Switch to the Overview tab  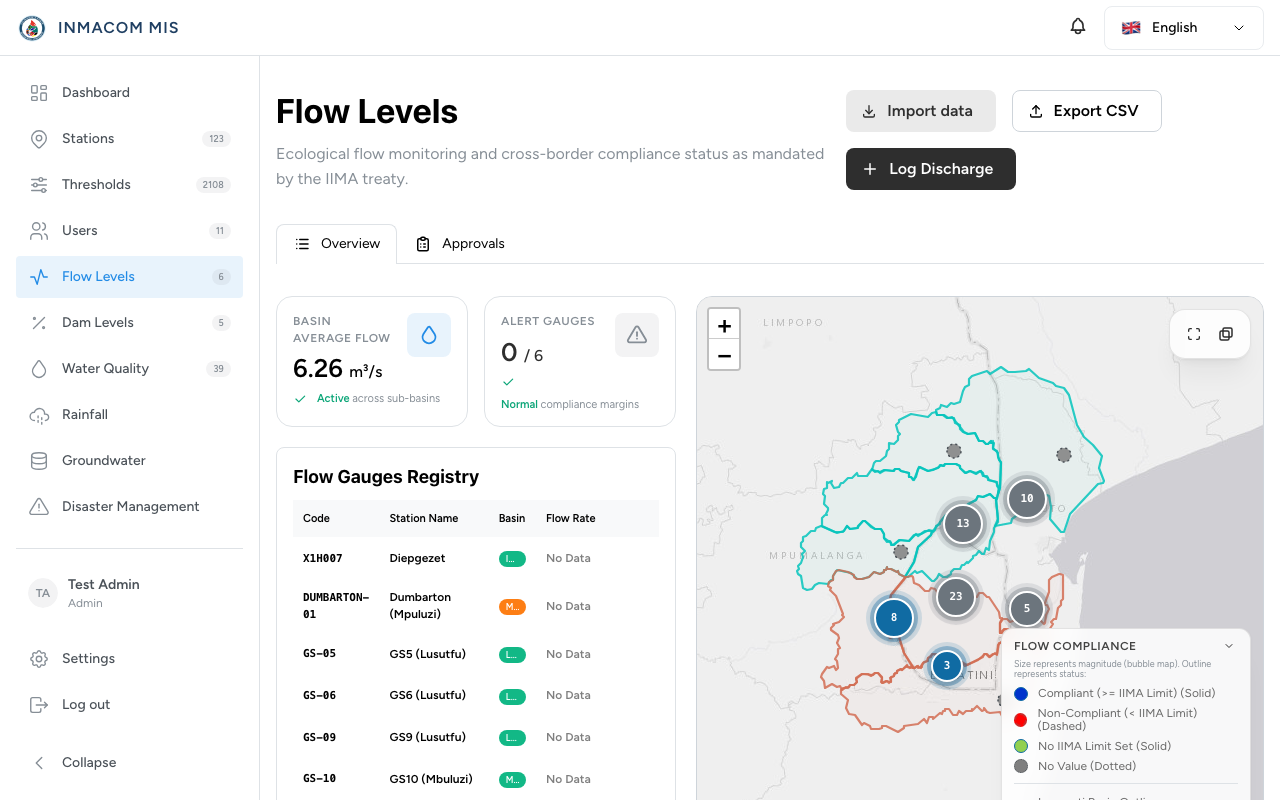337,244
